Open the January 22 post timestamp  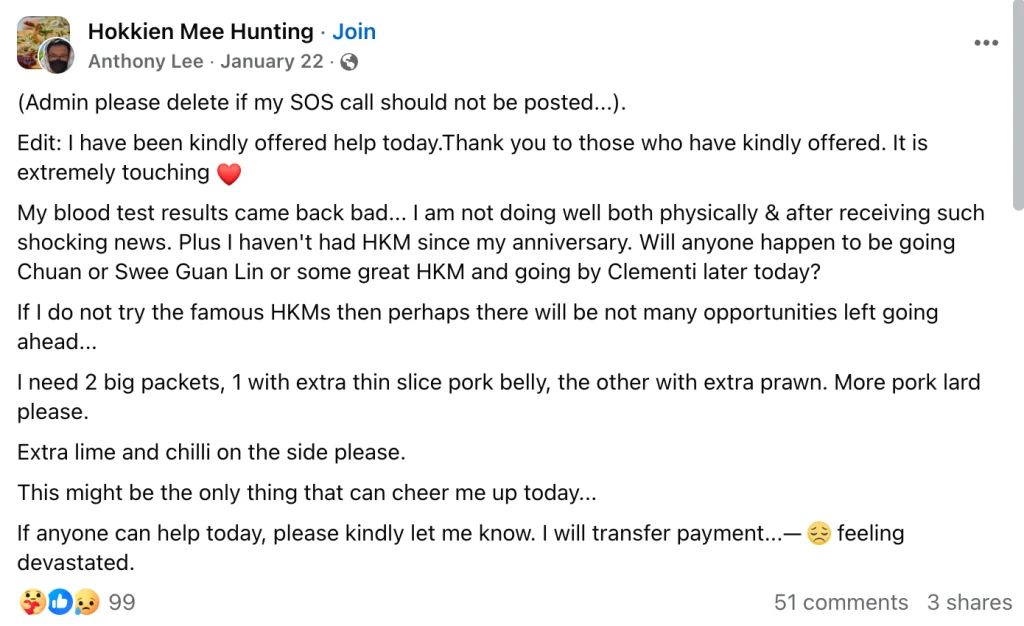(x=272, y=61)
